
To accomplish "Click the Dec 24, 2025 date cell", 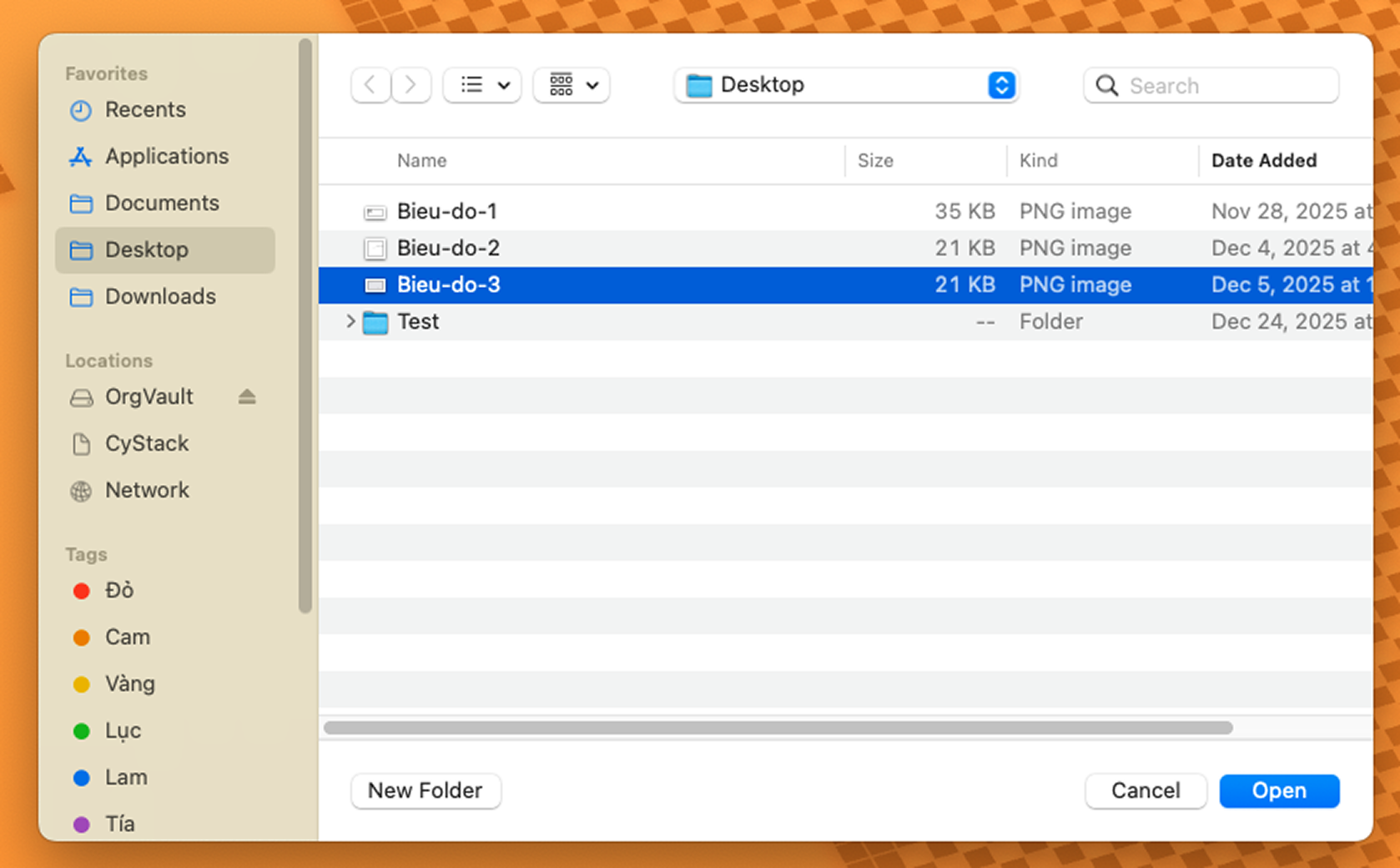I will 1292,321.
